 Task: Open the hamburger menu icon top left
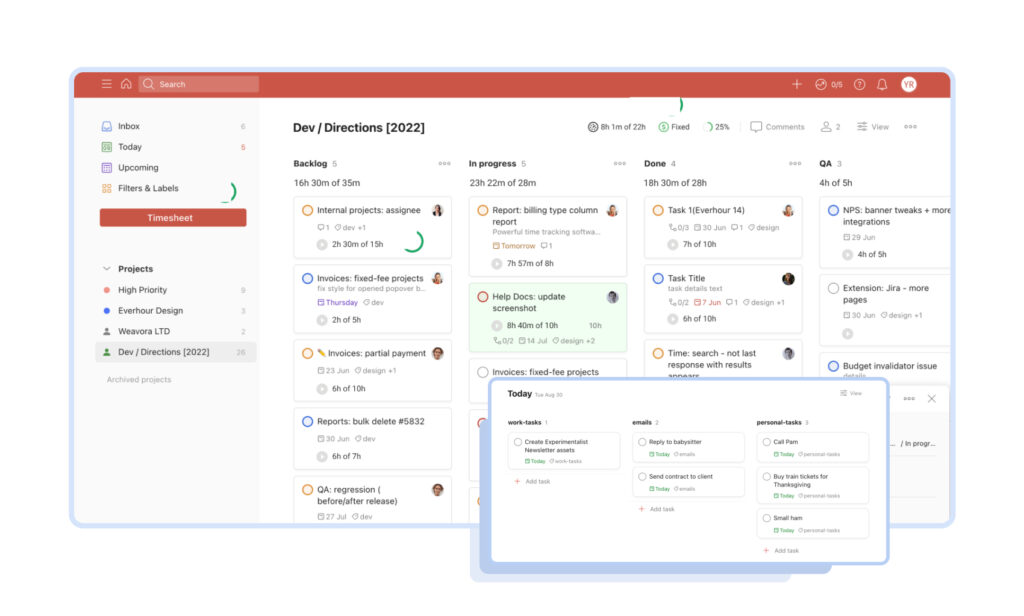coord(107,84)
